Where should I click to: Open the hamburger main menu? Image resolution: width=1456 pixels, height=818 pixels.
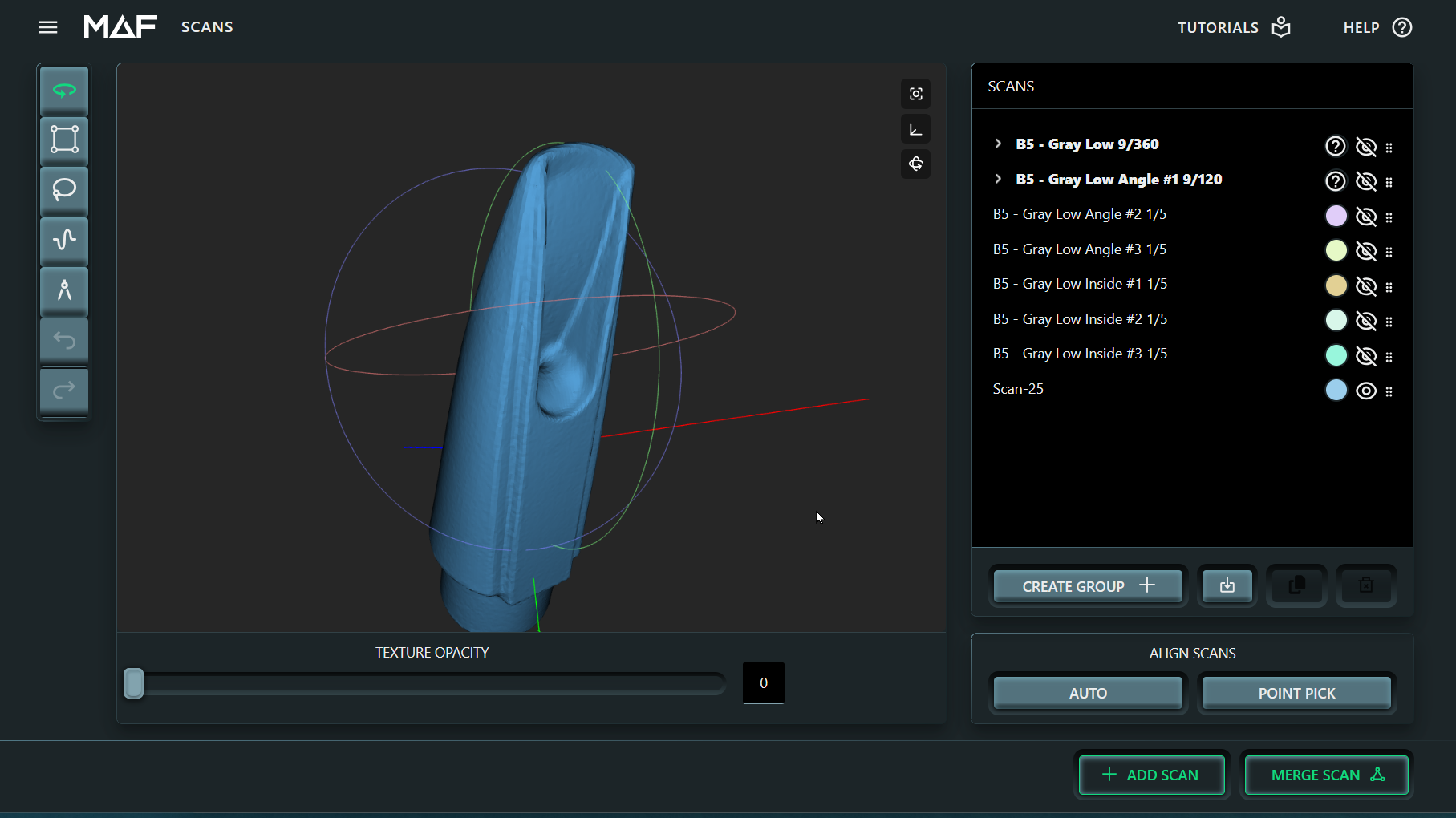pyautogui.click(x=48, y=27)
